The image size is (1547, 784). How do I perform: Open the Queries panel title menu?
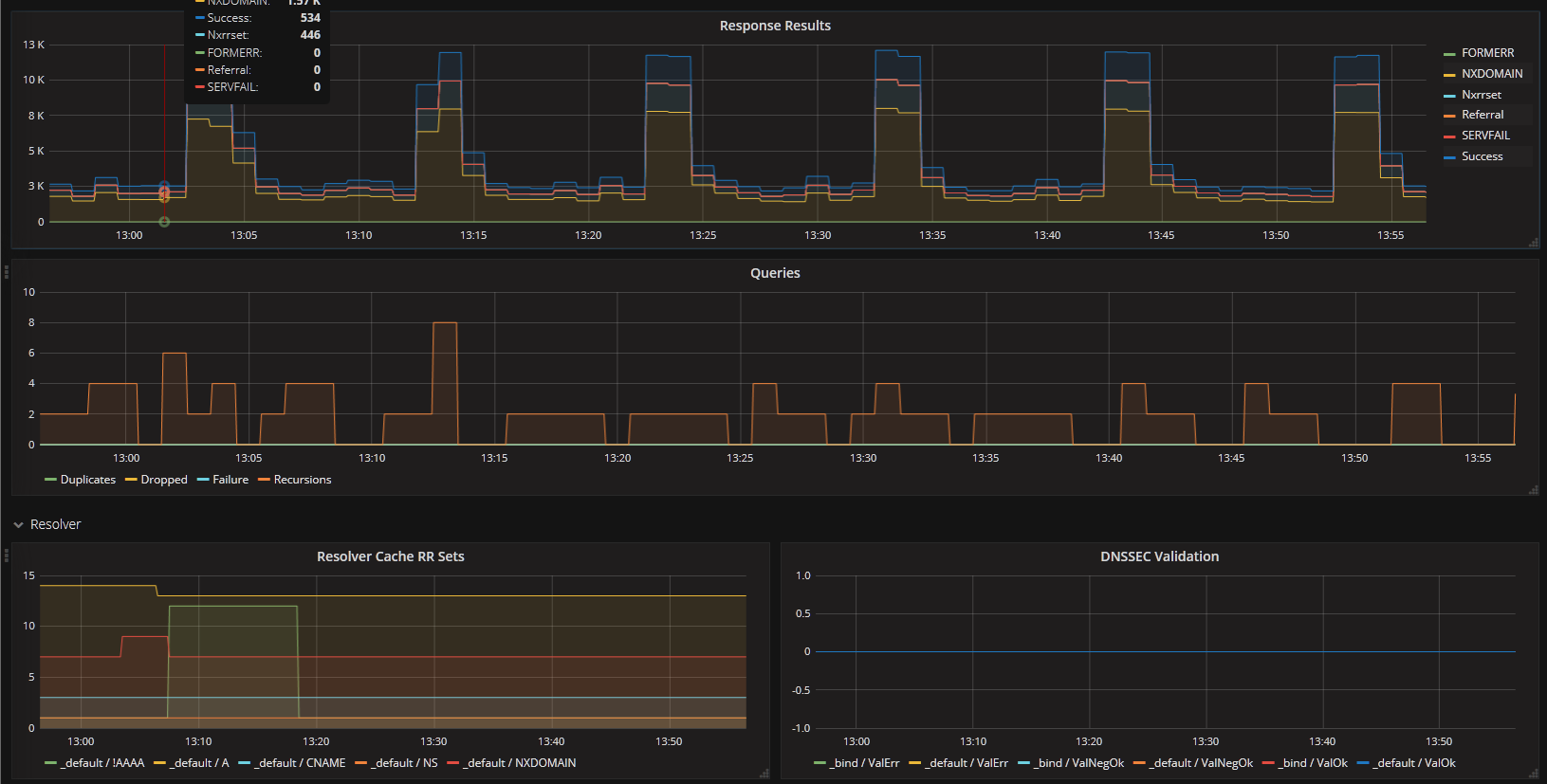(x=775, y=273)
